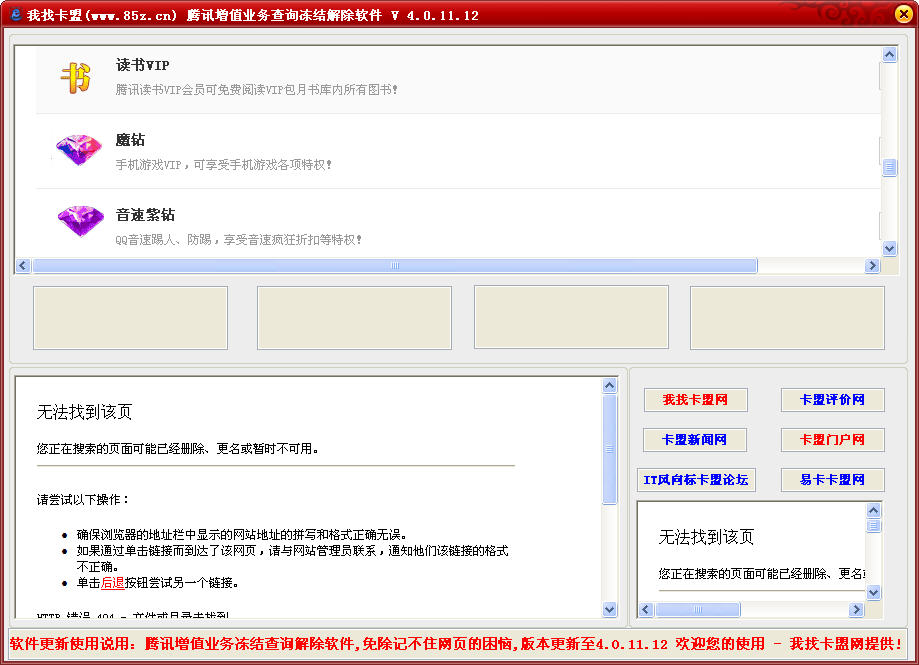
Task: Click the up arrow of the service list scrollbar
Action: [x=889, y=54]
